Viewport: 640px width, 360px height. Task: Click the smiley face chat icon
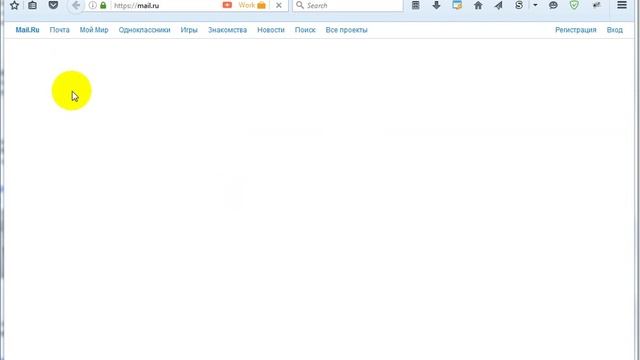pyautogui.click(x=553, y=5)
